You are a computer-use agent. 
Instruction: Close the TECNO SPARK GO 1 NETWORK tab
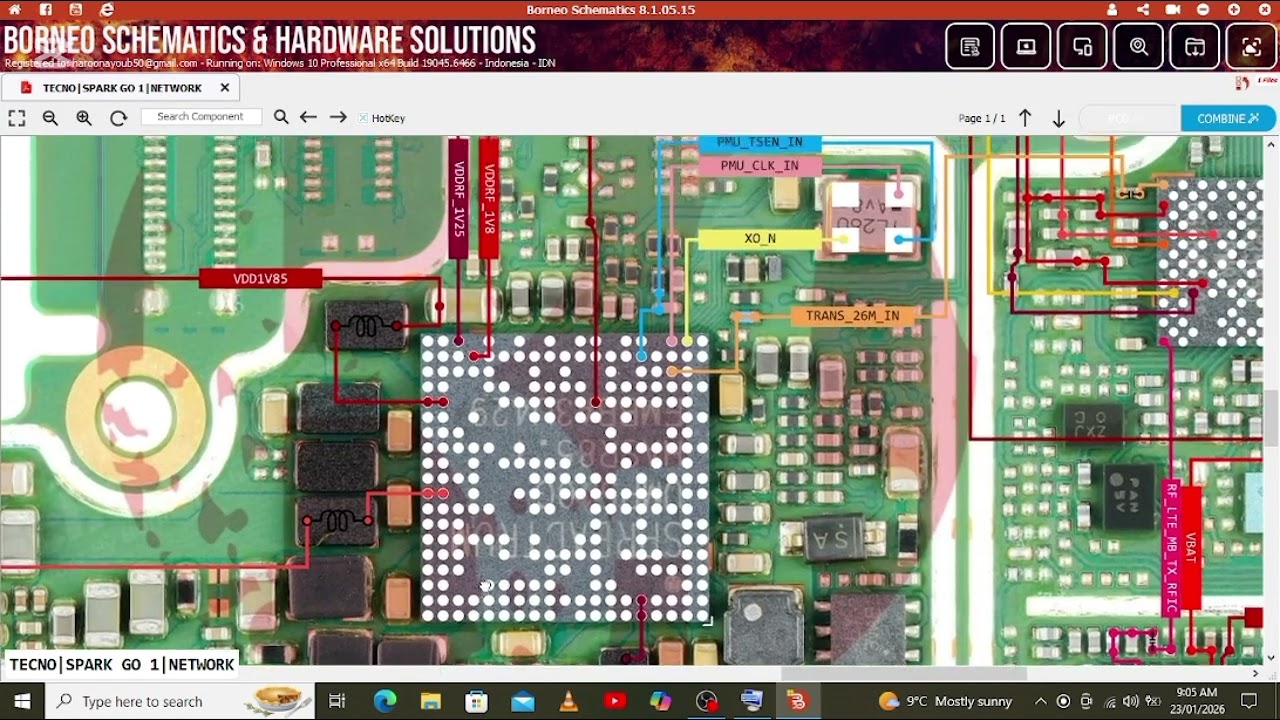point(225,88)
